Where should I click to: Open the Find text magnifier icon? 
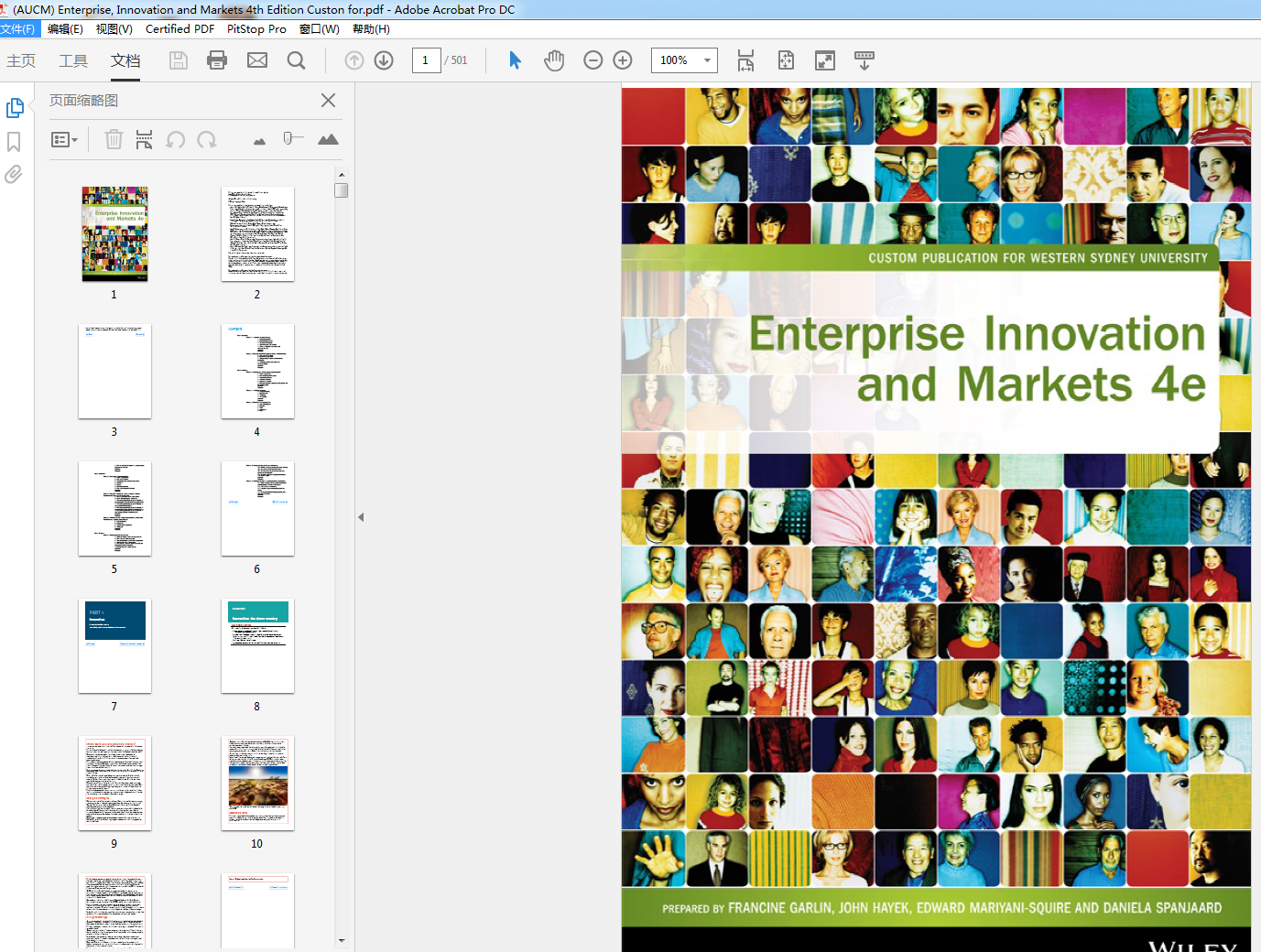[x=296, y=60]
